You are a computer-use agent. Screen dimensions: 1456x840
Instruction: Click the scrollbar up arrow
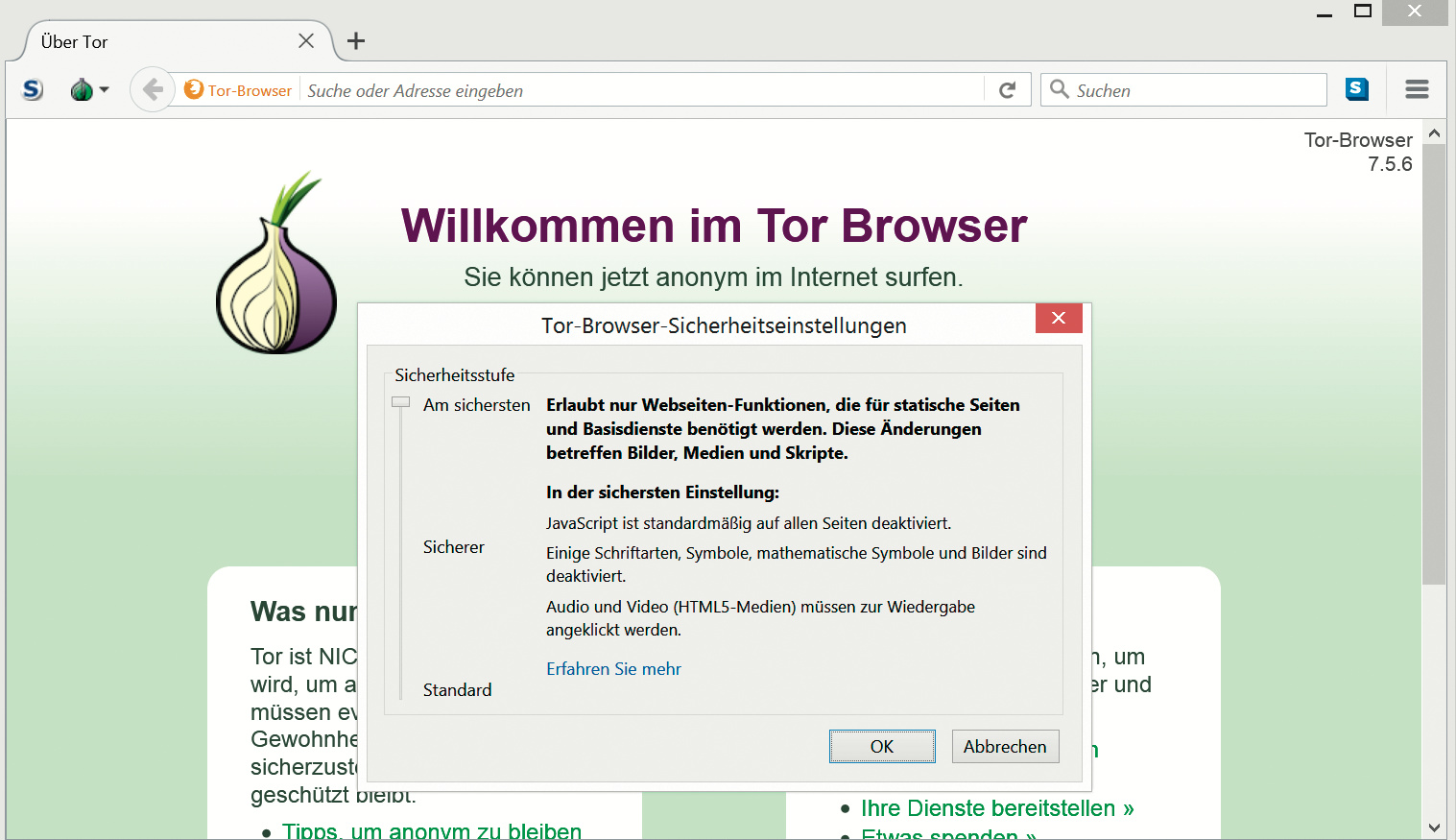point(1434,133)
